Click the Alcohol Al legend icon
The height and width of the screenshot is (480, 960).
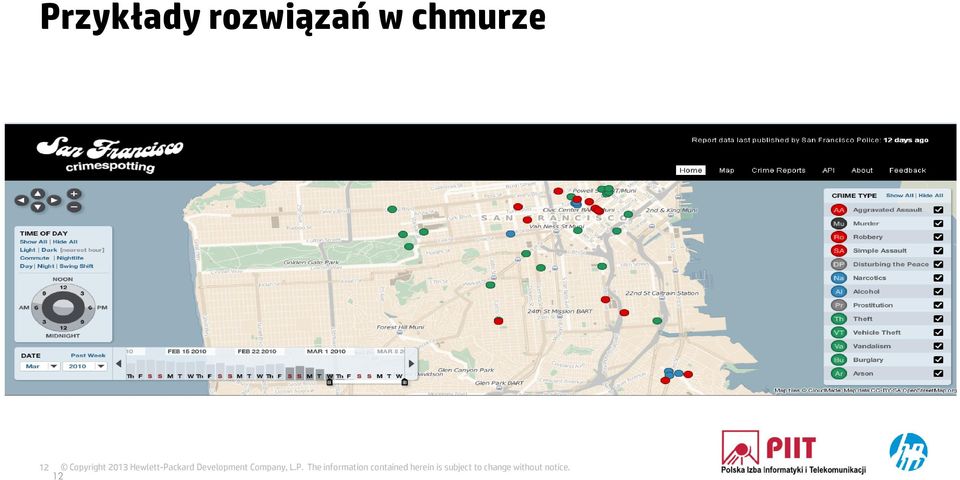tap(838, 291)
